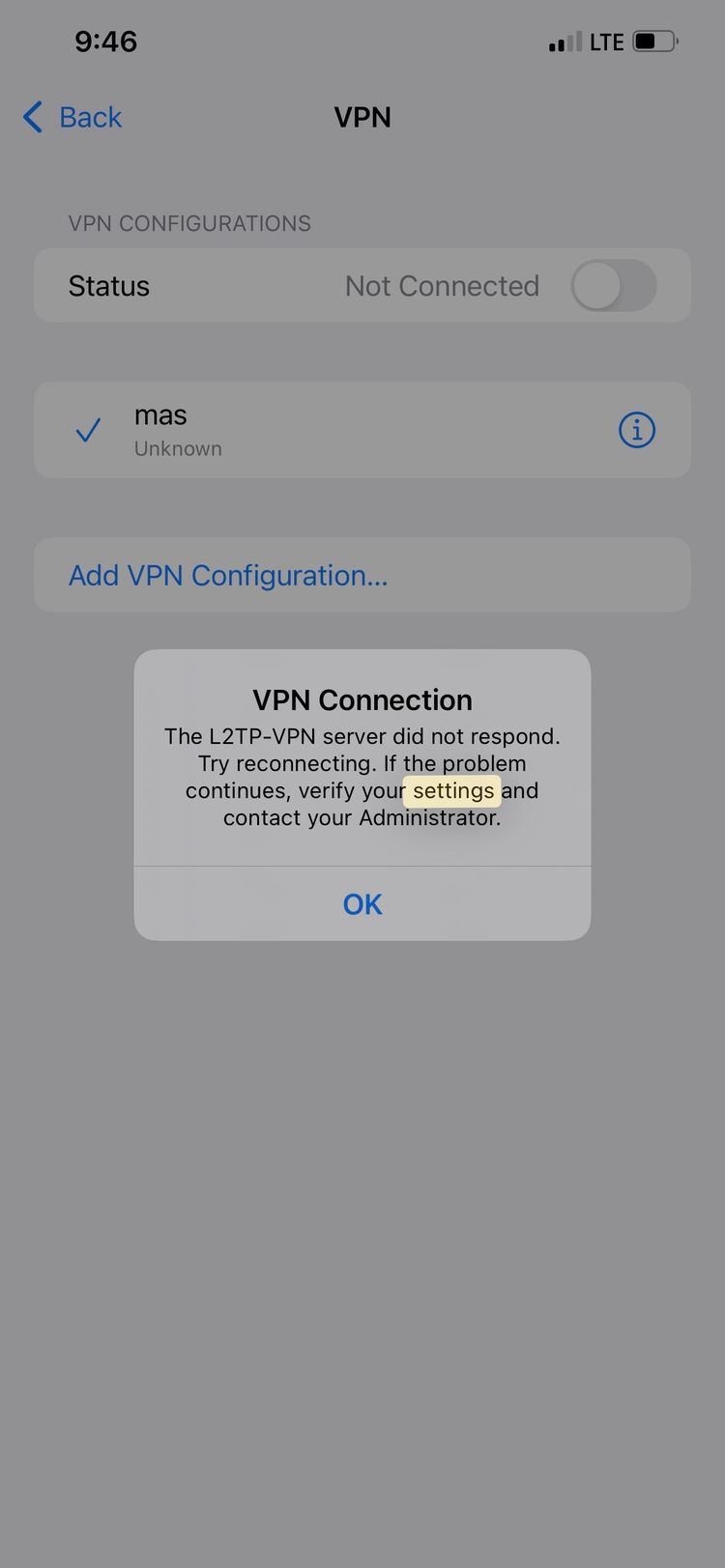This screenshot has height=1568, width=725.
Task: Tap the Unknown subtitle under mas
Action: [x=178, y=448]
